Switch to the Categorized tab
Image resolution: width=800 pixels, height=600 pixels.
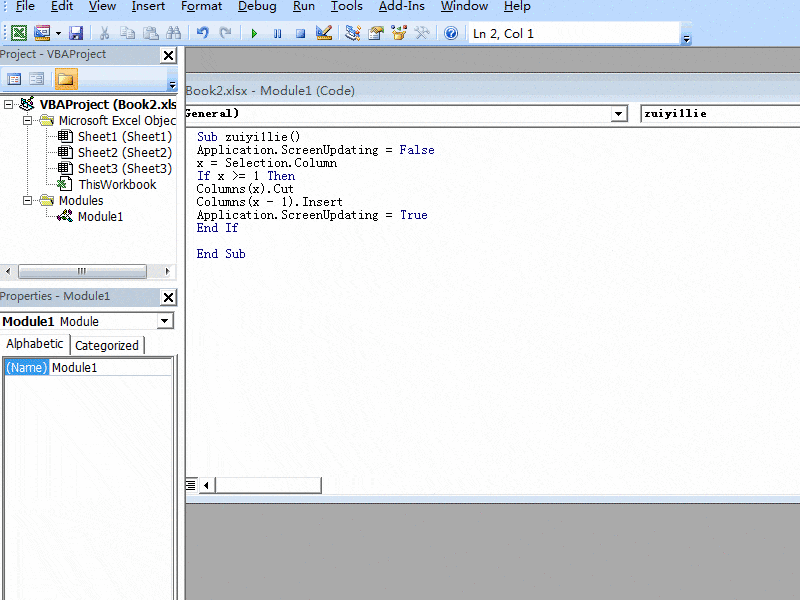click(x=107, y=345)
